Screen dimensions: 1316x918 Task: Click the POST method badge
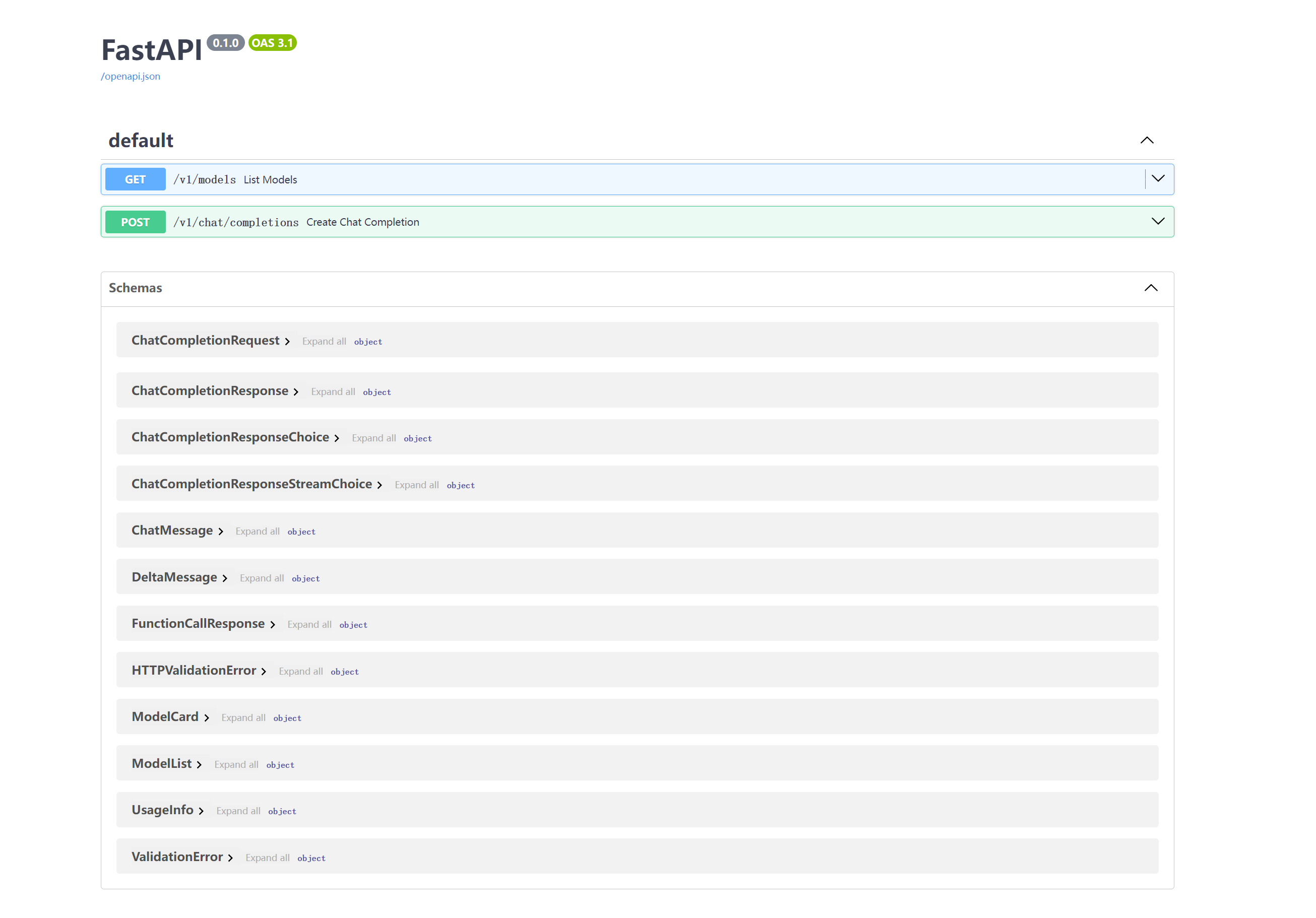pos(135,222)
